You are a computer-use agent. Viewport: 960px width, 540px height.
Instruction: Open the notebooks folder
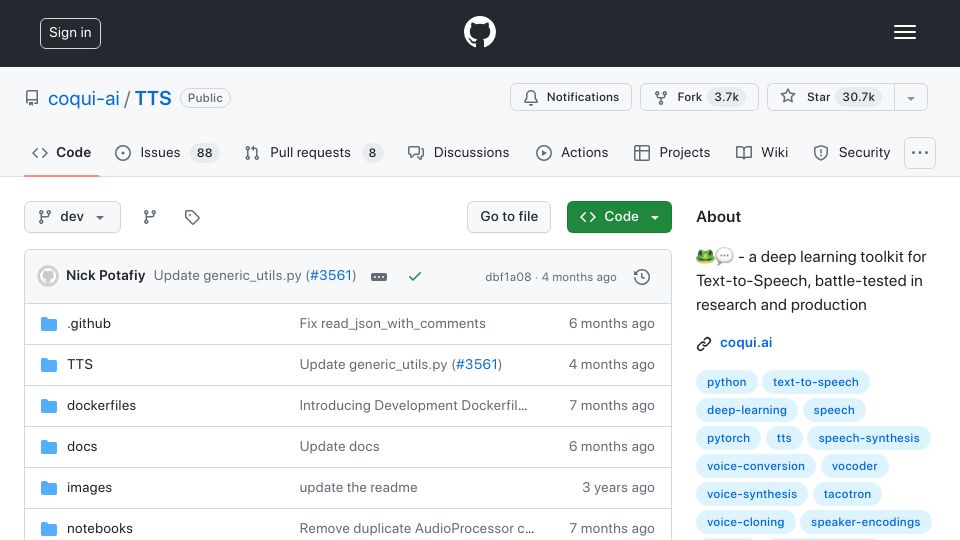[x=100, y=528]
